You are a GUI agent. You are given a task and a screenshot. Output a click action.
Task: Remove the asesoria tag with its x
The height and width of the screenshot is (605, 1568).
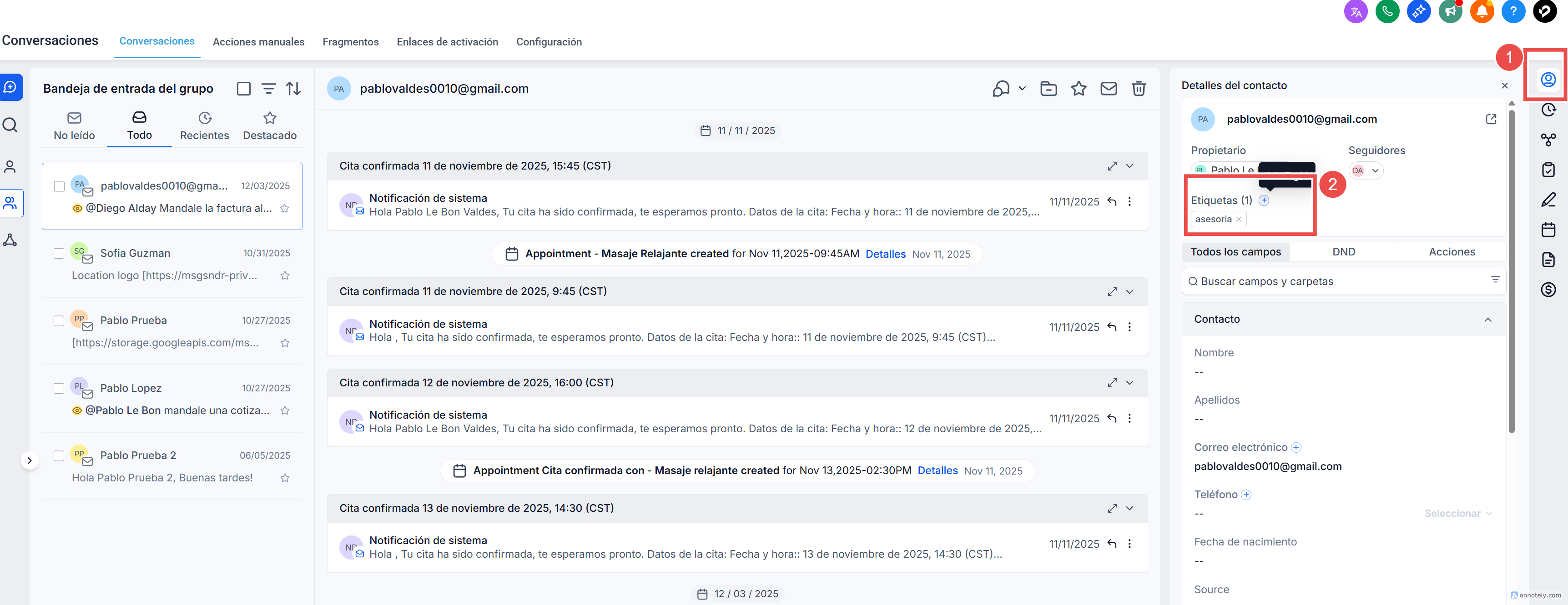(x=1238, y=220)
